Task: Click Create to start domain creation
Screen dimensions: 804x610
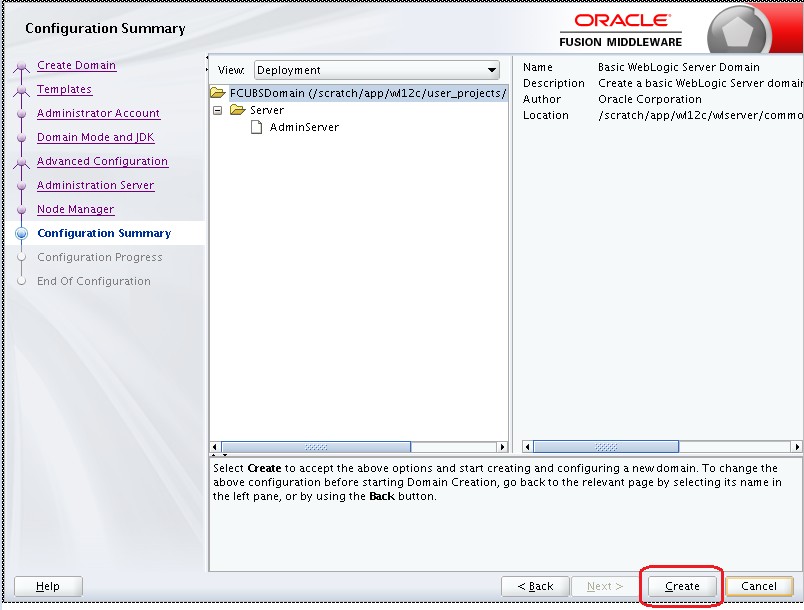Action: coord(682,586)
